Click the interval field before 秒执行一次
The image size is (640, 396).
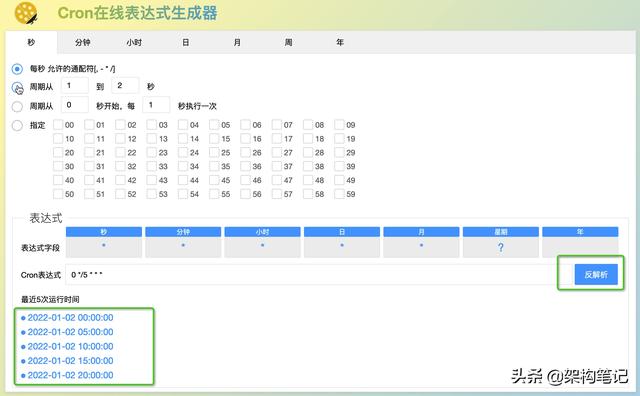pos(156,105)
